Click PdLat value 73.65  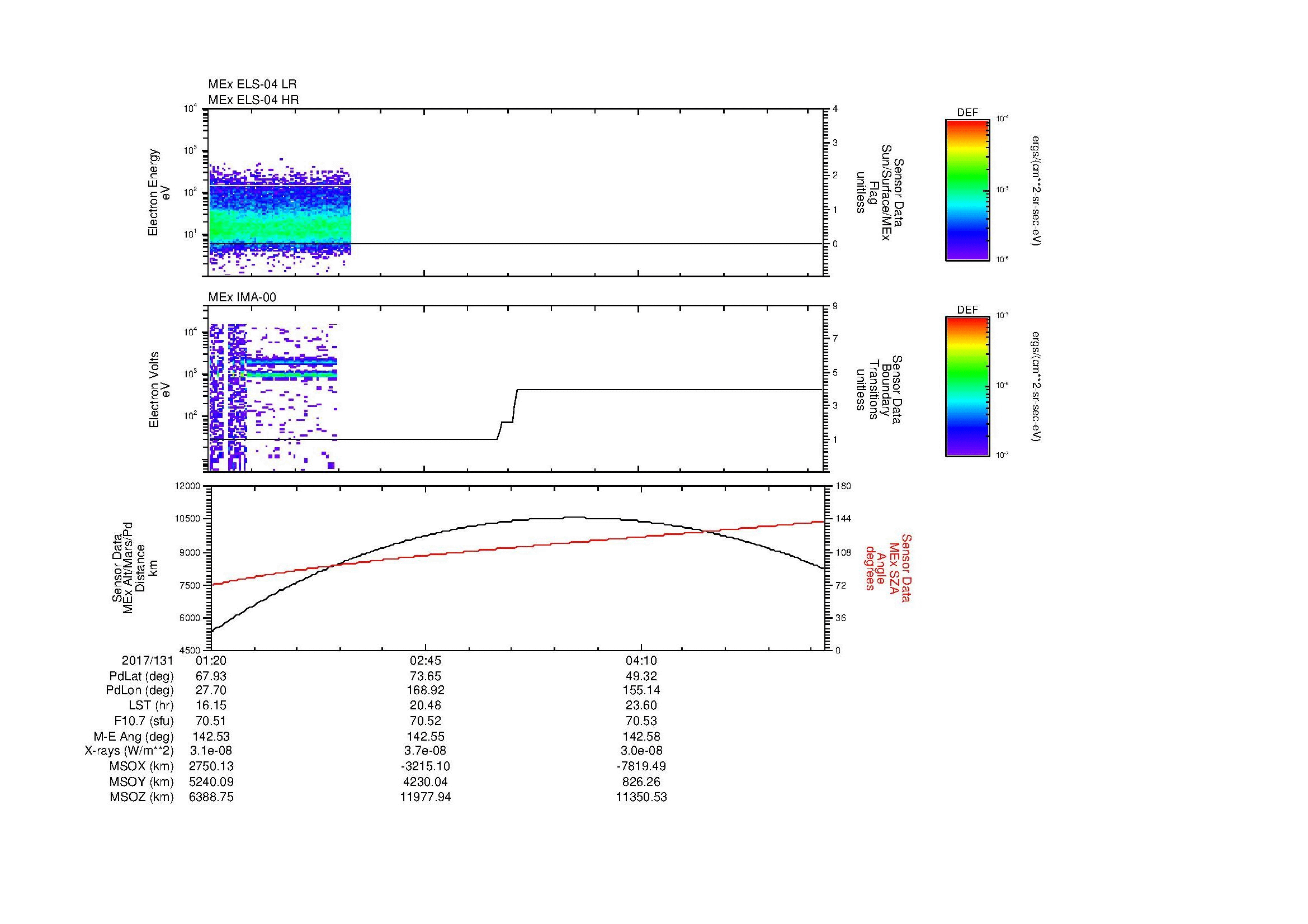tap(426, 676)
